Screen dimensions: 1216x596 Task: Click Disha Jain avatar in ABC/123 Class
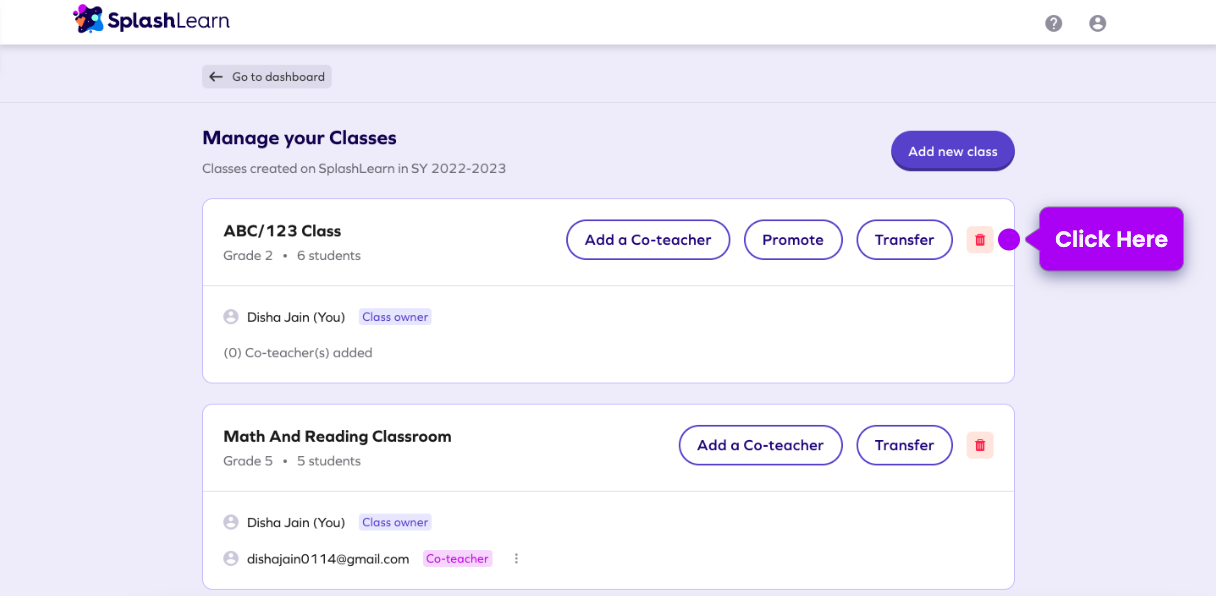pos(231,317)
